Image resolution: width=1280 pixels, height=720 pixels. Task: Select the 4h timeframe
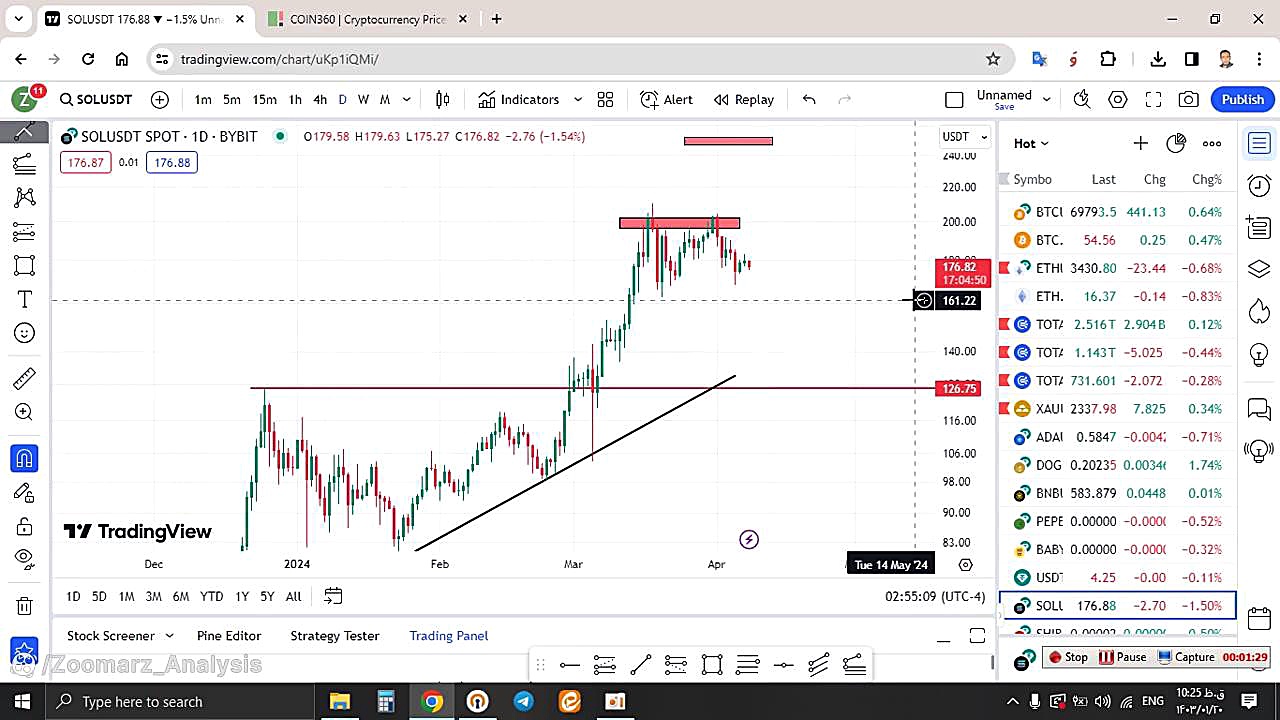click(x=320, y=99)
